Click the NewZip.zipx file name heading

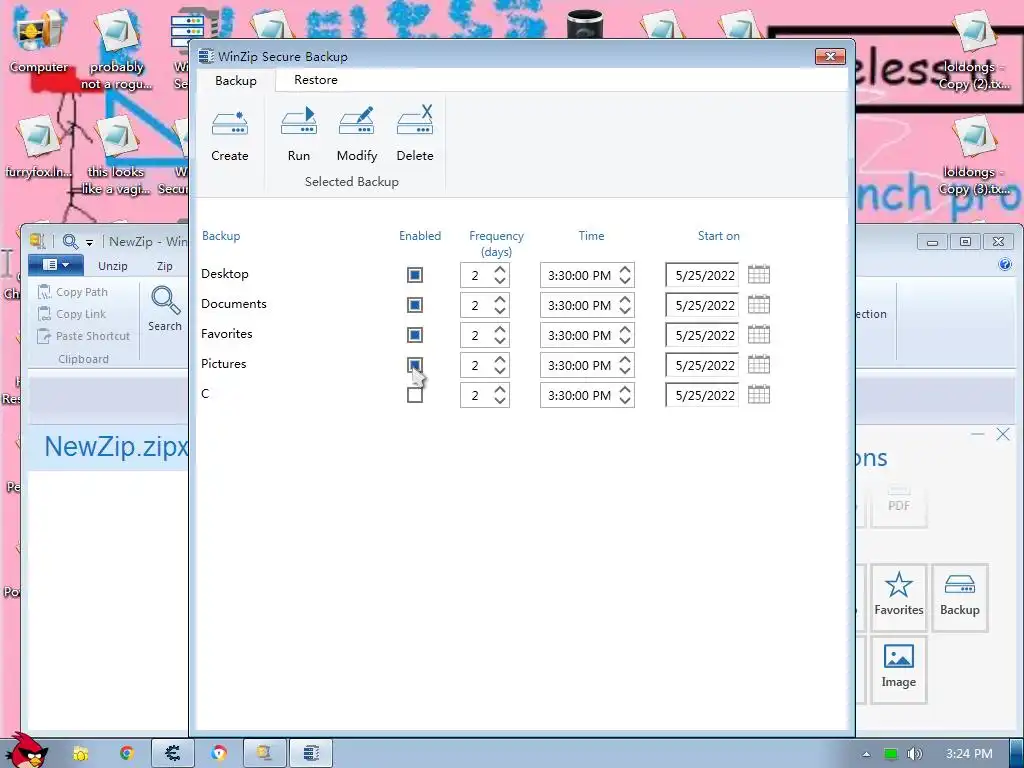click(116, 447)
